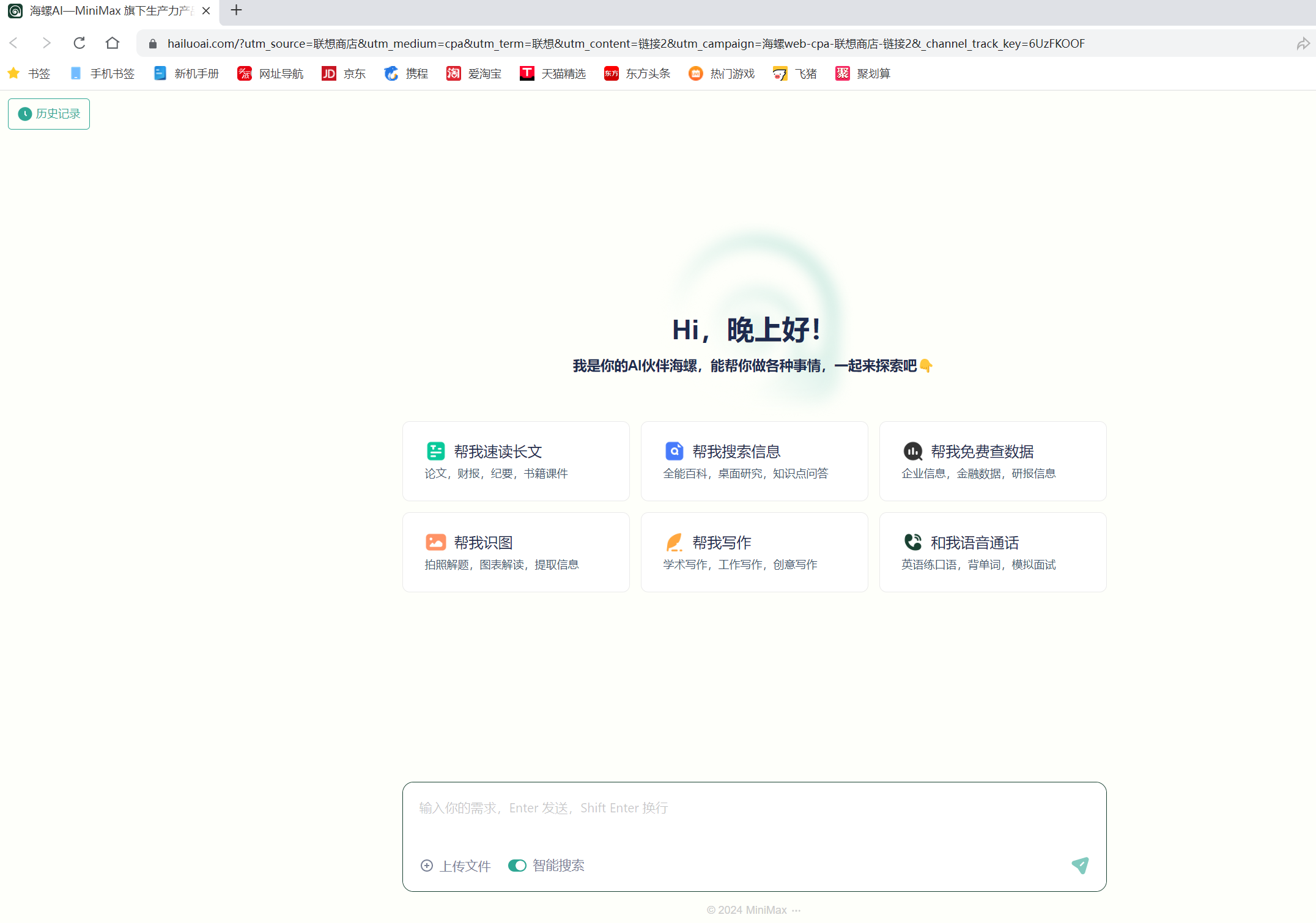The width and height of the screenshot is (1316, 923).
Task: Click the padlock site info icon
Action: point(153,43)
